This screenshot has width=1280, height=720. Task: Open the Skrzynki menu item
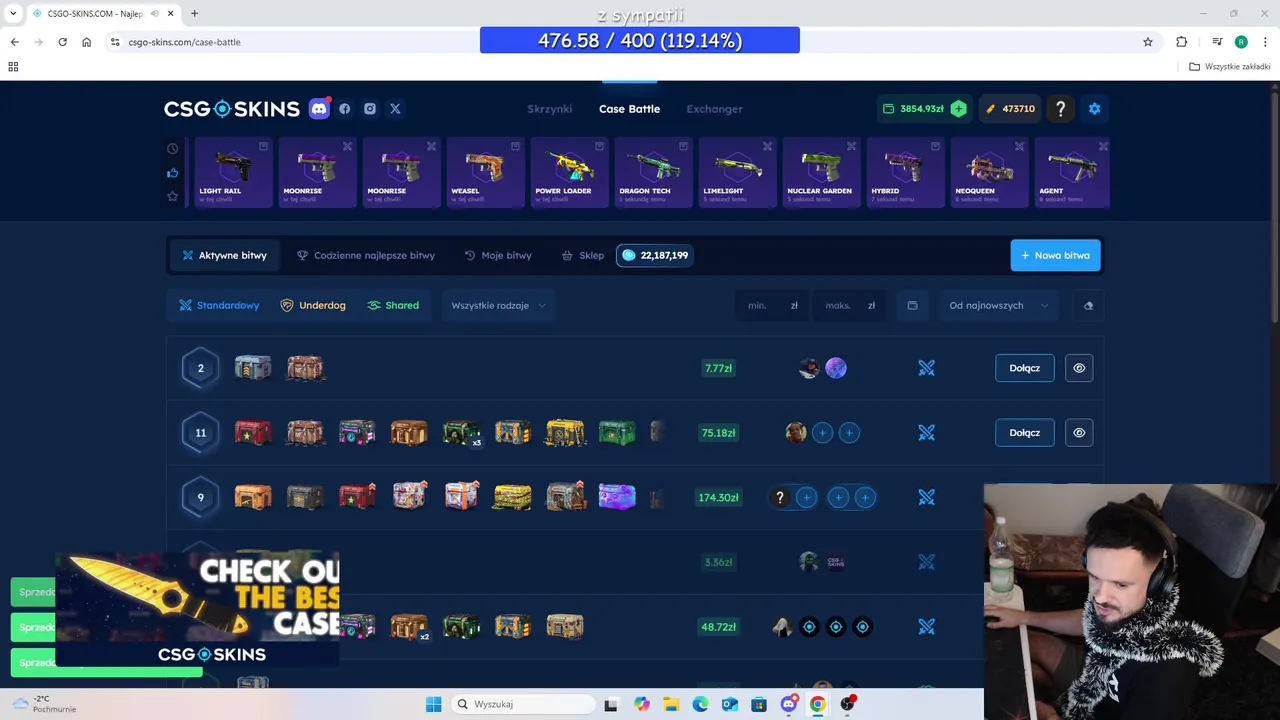pyautogui.click(x=549, y=109)
